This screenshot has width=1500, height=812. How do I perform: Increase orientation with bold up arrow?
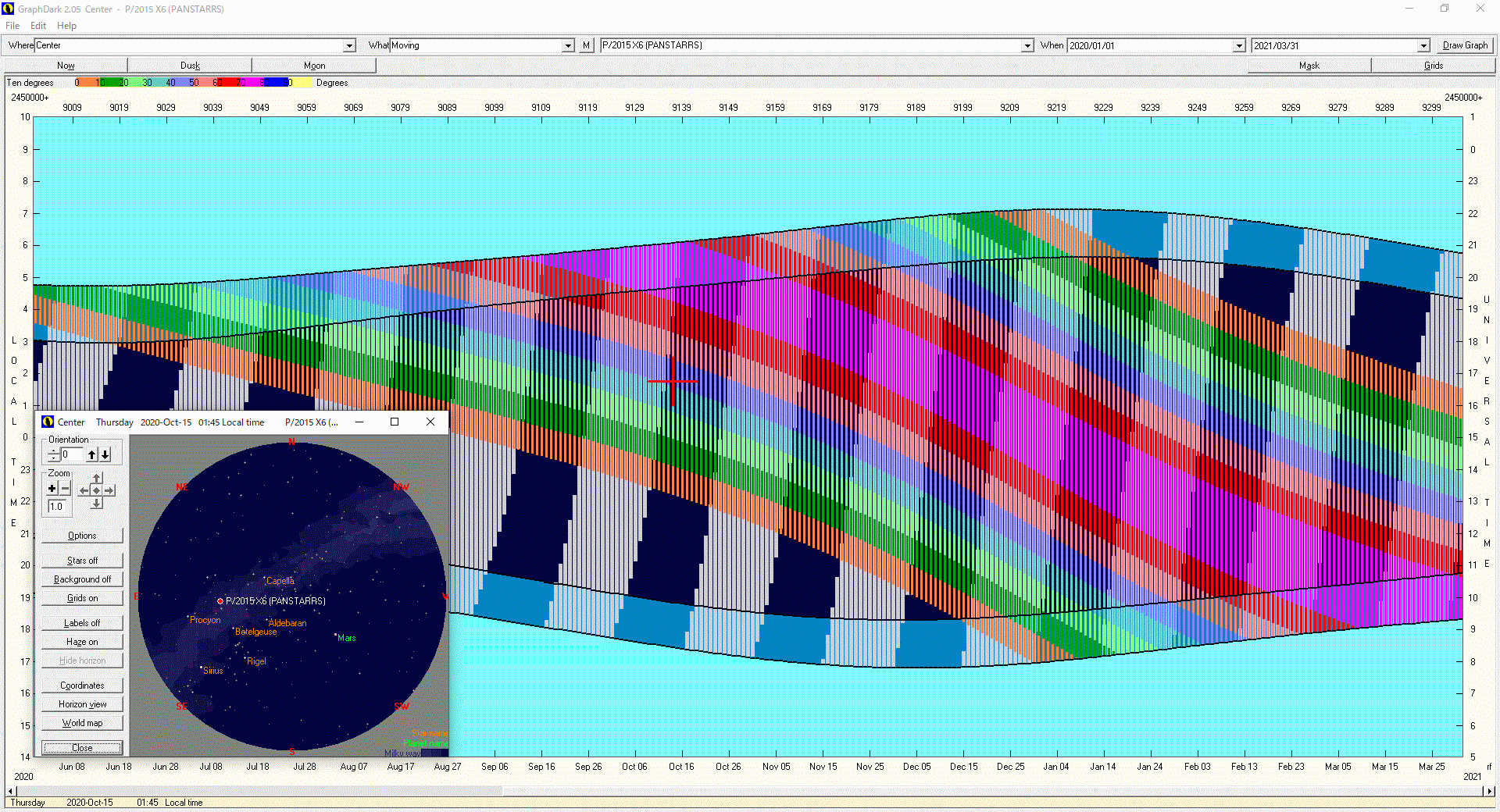tap(92, 454)
